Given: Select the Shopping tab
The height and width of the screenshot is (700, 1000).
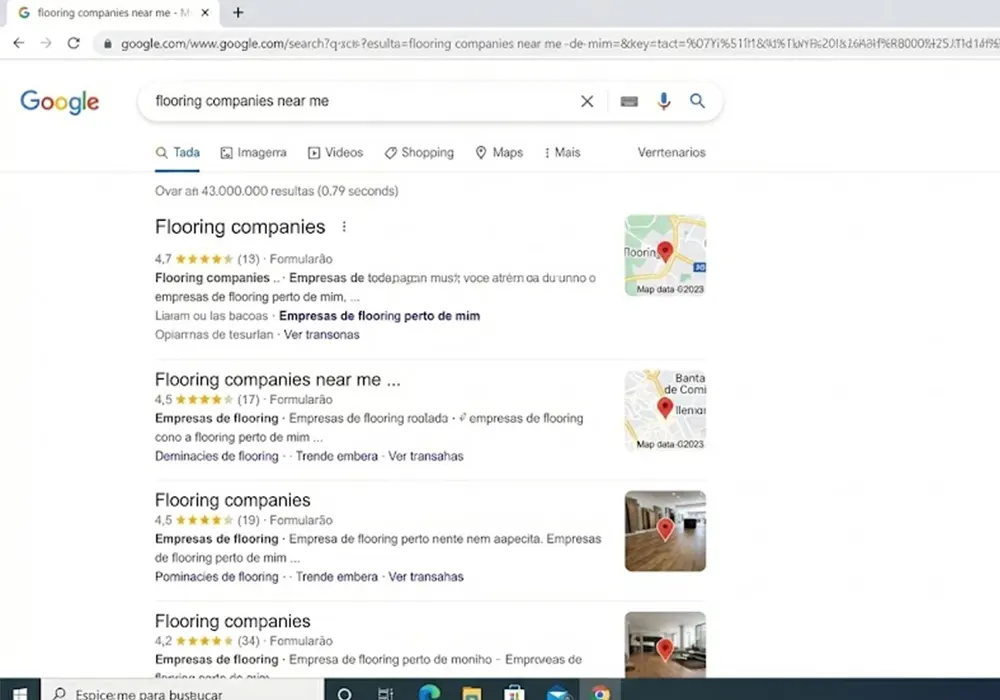Looking at the screenshot, I should point(419,152).
